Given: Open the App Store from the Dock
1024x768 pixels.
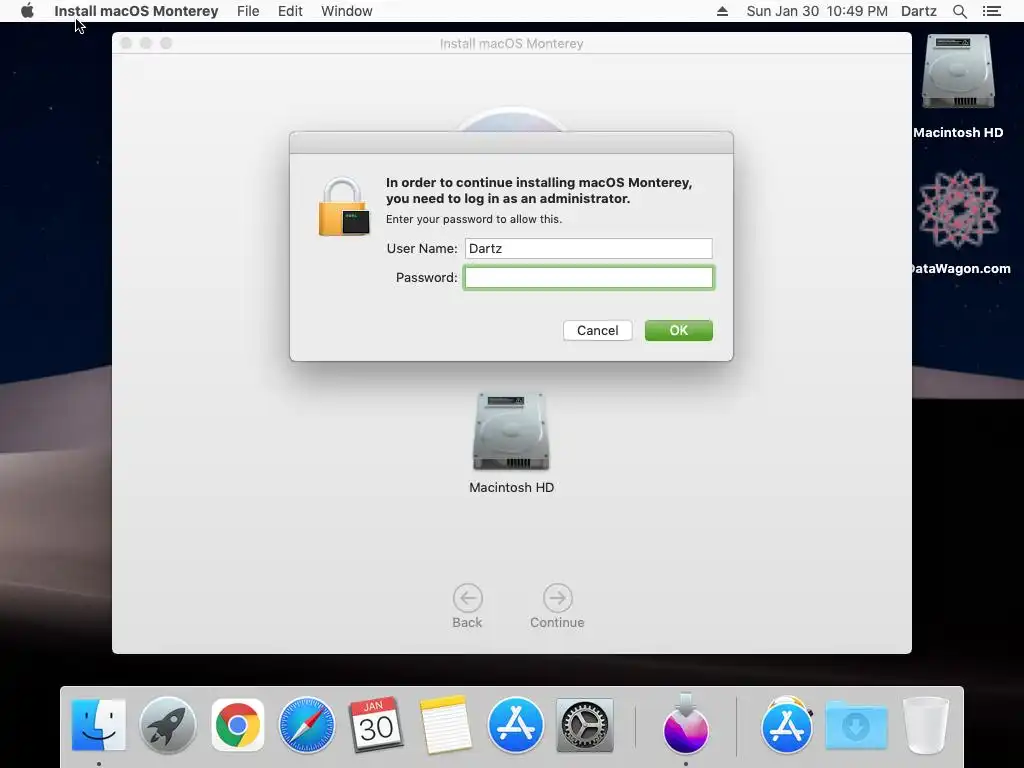Looking at the screenshot, I should pos(515,725).
